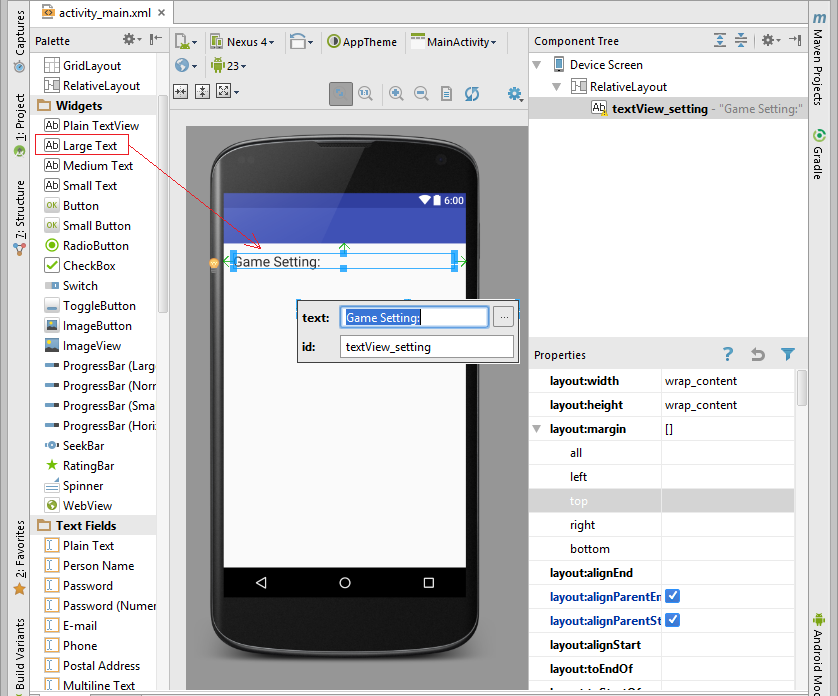This screenshot has height=696, width=838.
Task: Open the designer settings gear icon
Action: [x=514, y=94]
